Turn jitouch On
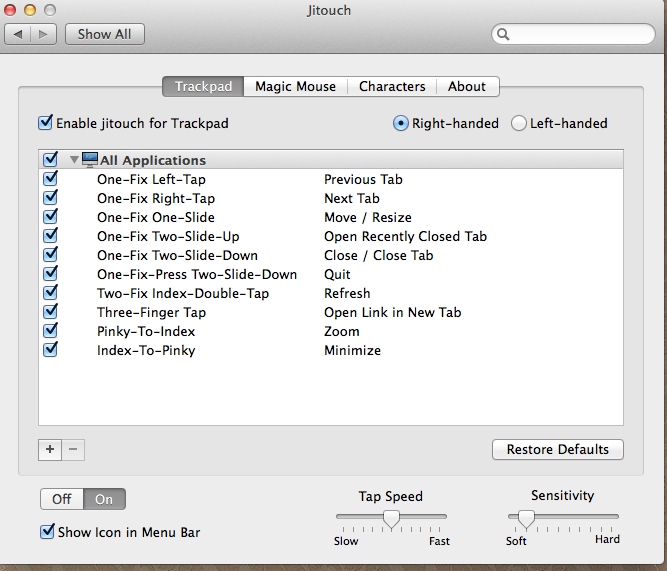Viewport: 667px width, 571px height. tap(104, 499)
